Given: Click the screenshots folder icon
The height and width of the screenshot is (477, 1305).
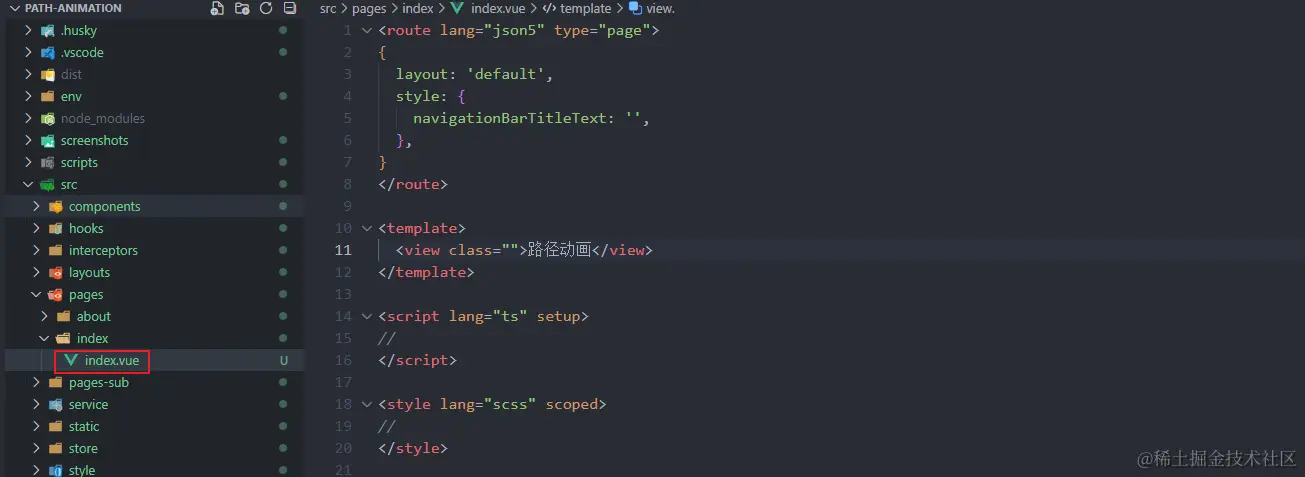Looking at the screenshot, I should point(47,140).
